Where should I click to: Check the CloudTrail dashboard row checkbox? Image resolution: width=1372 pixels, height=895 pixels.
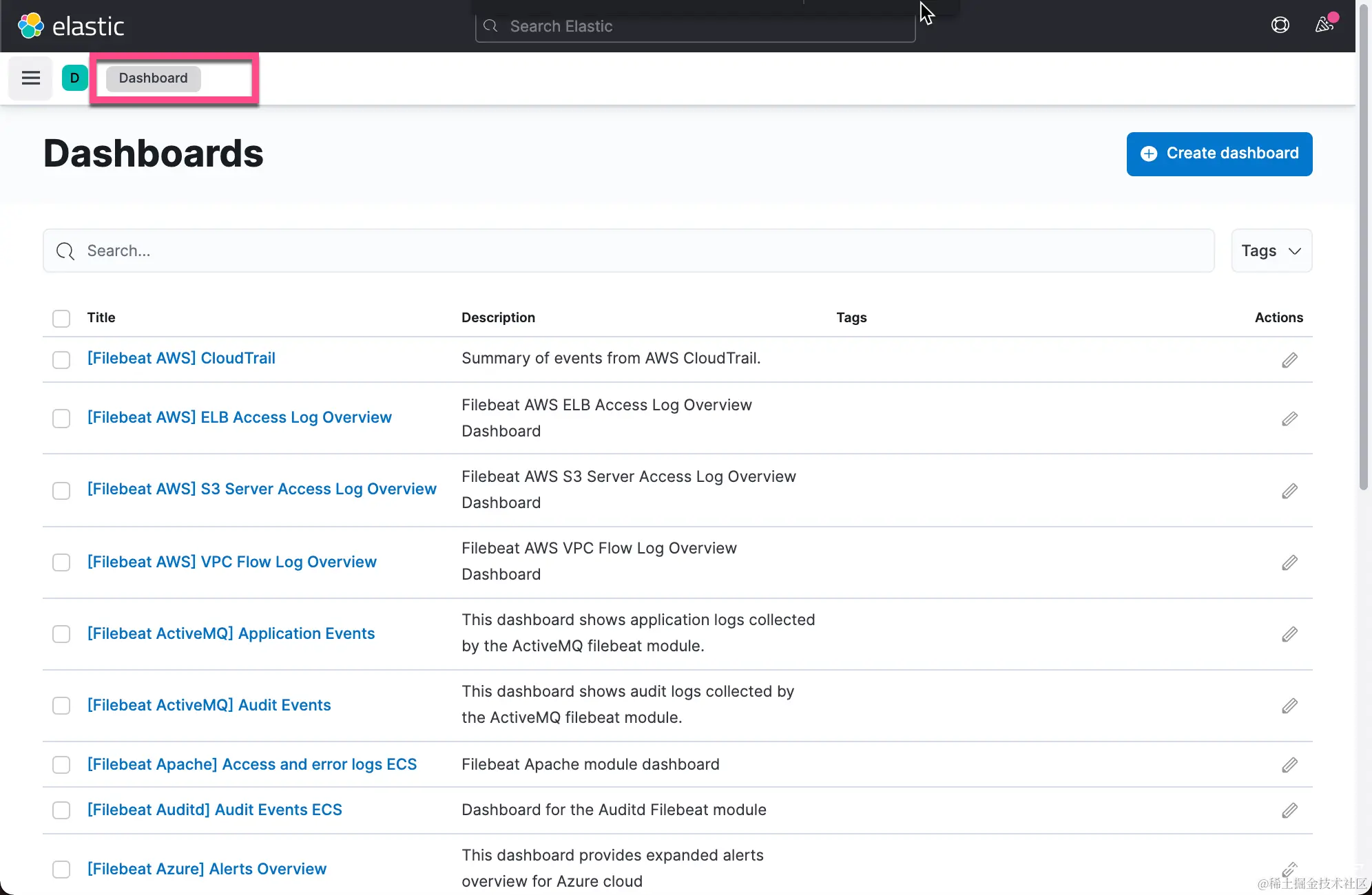(61, 359)
